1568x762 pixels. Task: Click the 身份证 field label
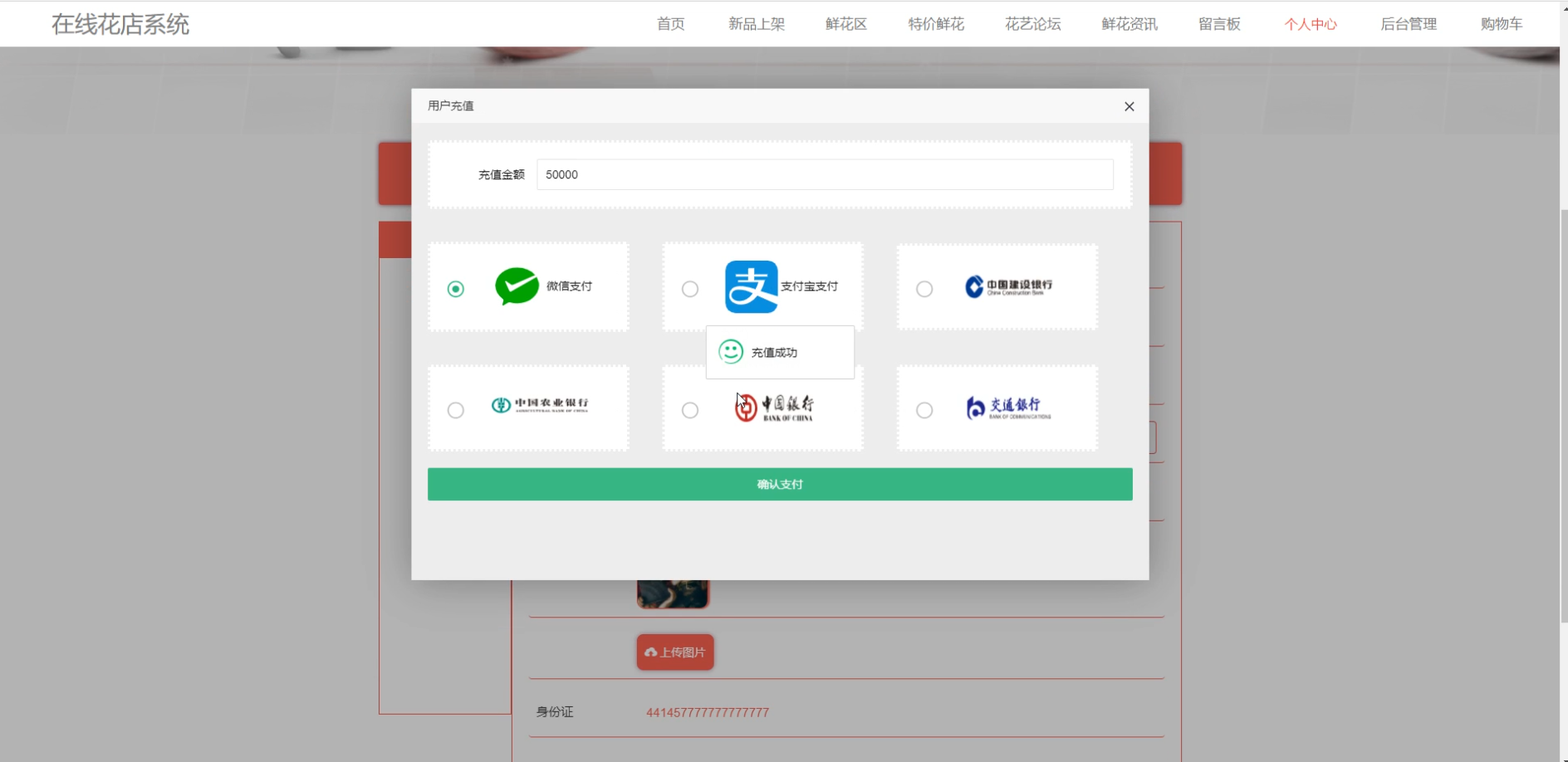[555, 712]
